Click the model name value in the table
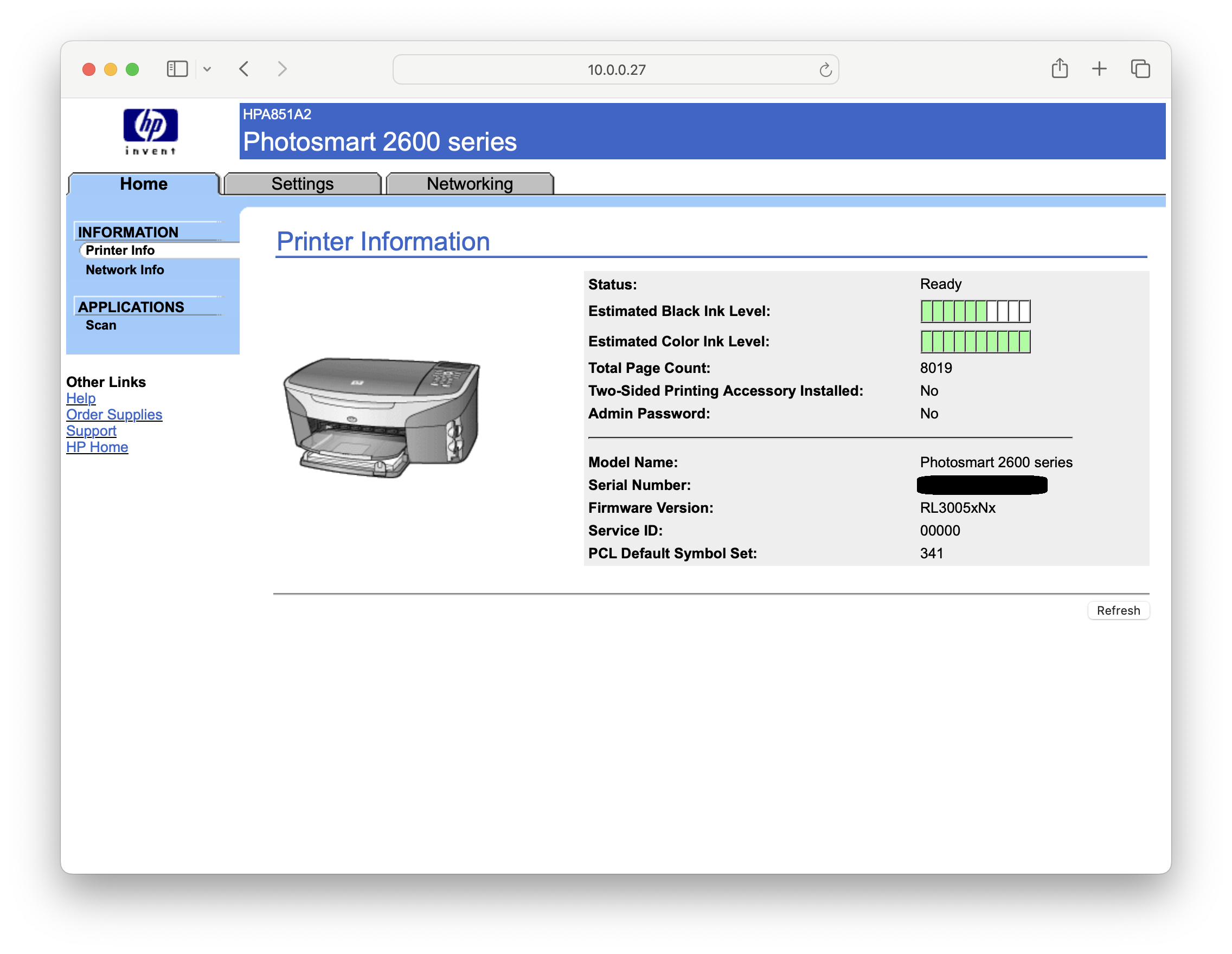 tap(996, 462)
